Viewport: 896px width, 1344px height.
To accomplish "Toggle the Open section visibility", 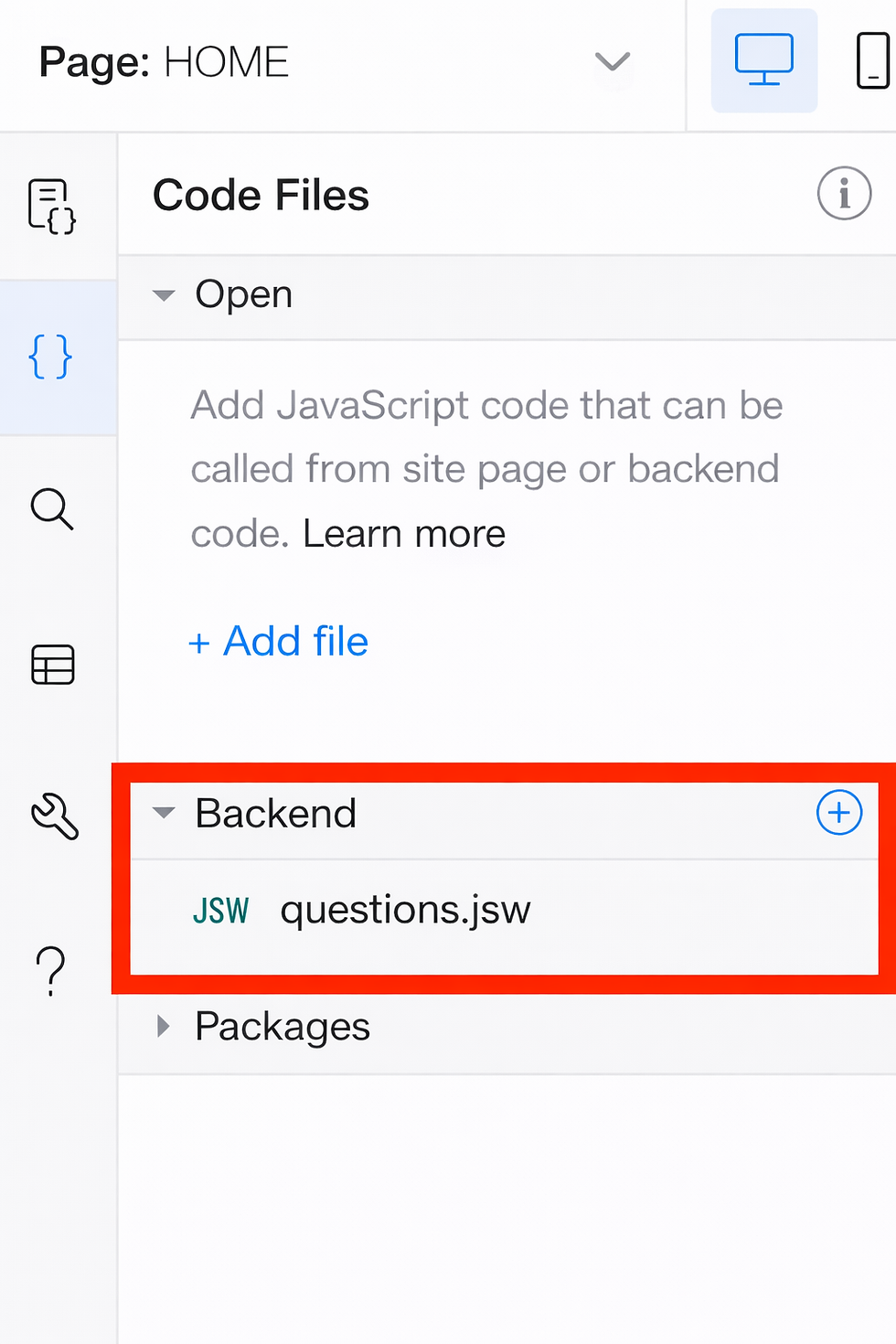I will tap(165, 294).
